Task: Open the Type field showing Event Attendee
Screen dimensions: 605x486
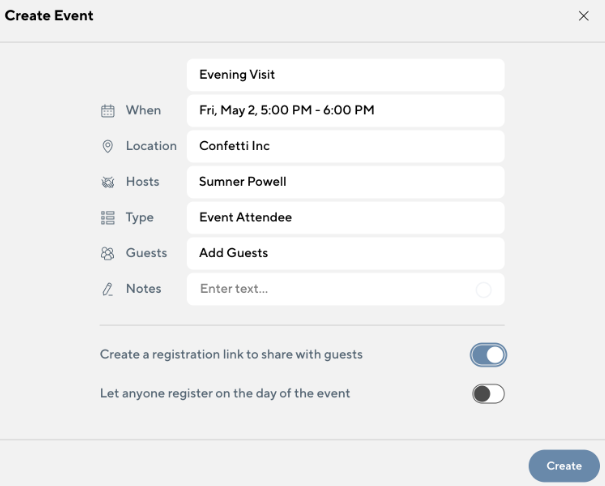Action: pos(345,217)
